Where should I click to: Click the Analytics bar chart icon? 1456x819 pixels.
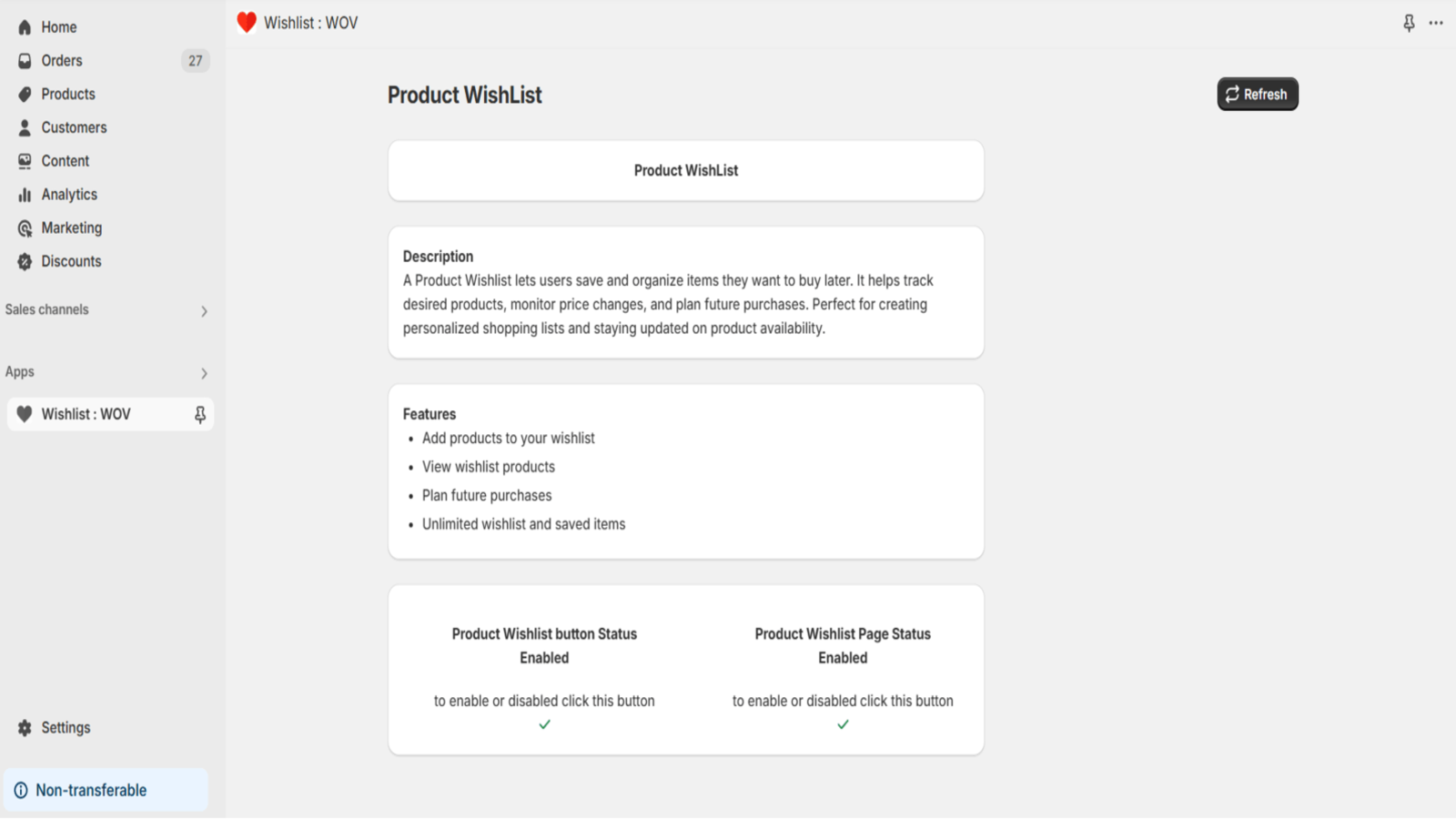(x=24, y=194)
